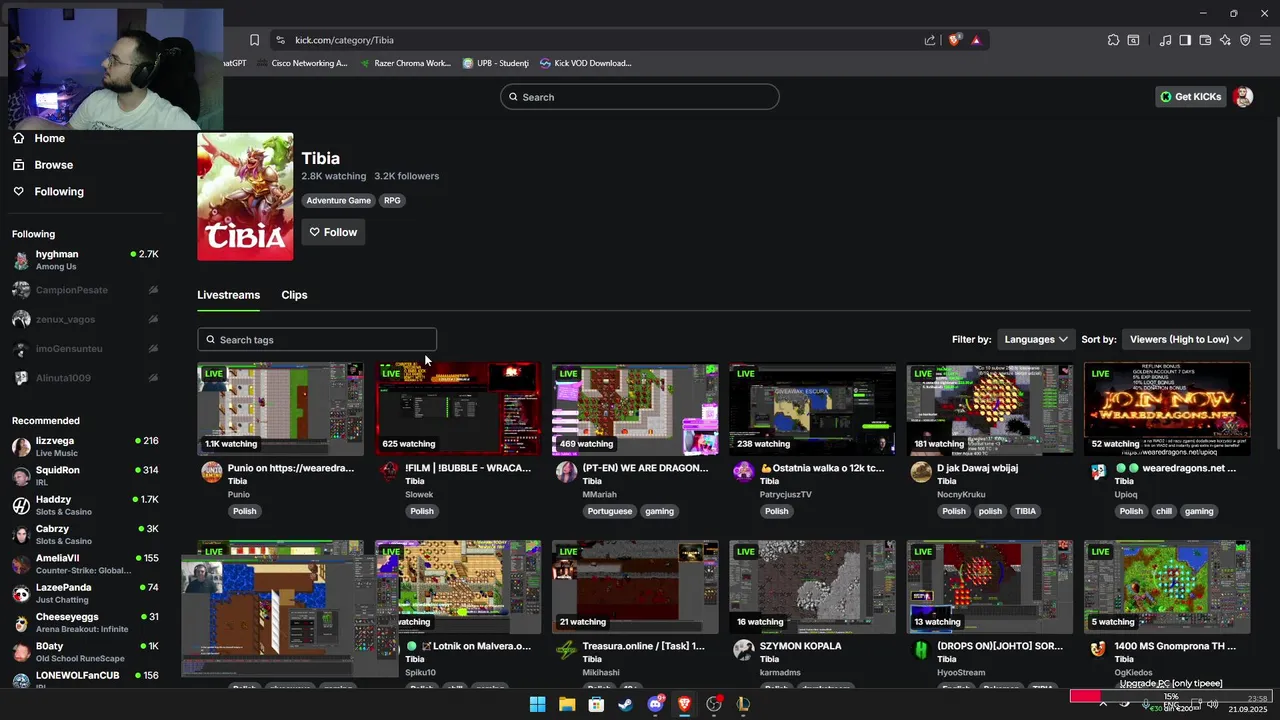Open CampionPesate offline channel
Image resolution: width=1280 pixels, height=720 pixels.
pyautogui.click(x=85, y=290)
